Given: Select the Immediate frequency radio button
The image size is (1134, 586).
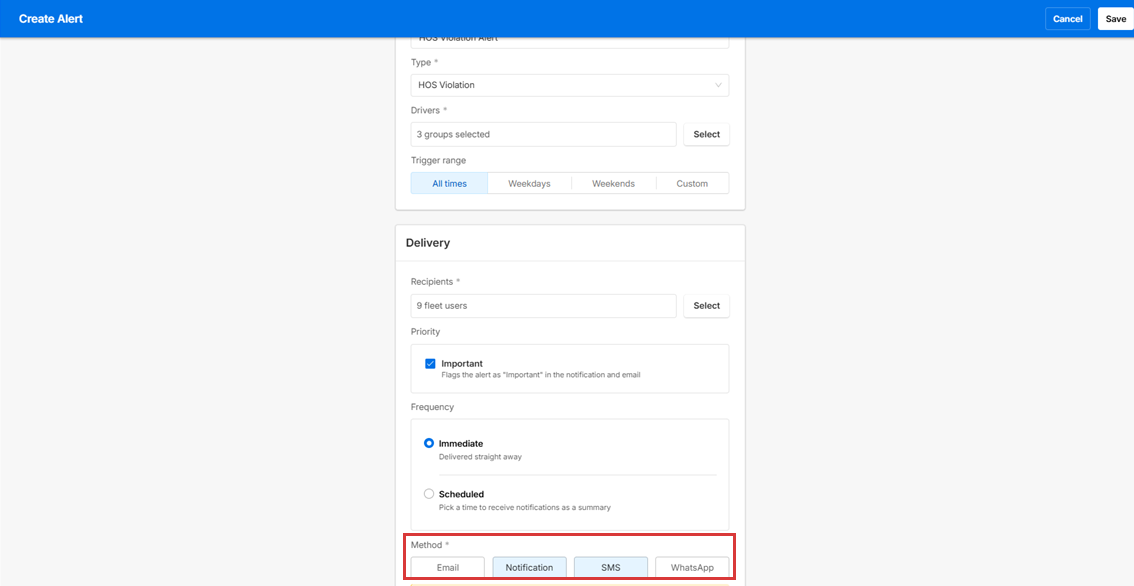Looking at the screenshot, I should tap(429, 443).
